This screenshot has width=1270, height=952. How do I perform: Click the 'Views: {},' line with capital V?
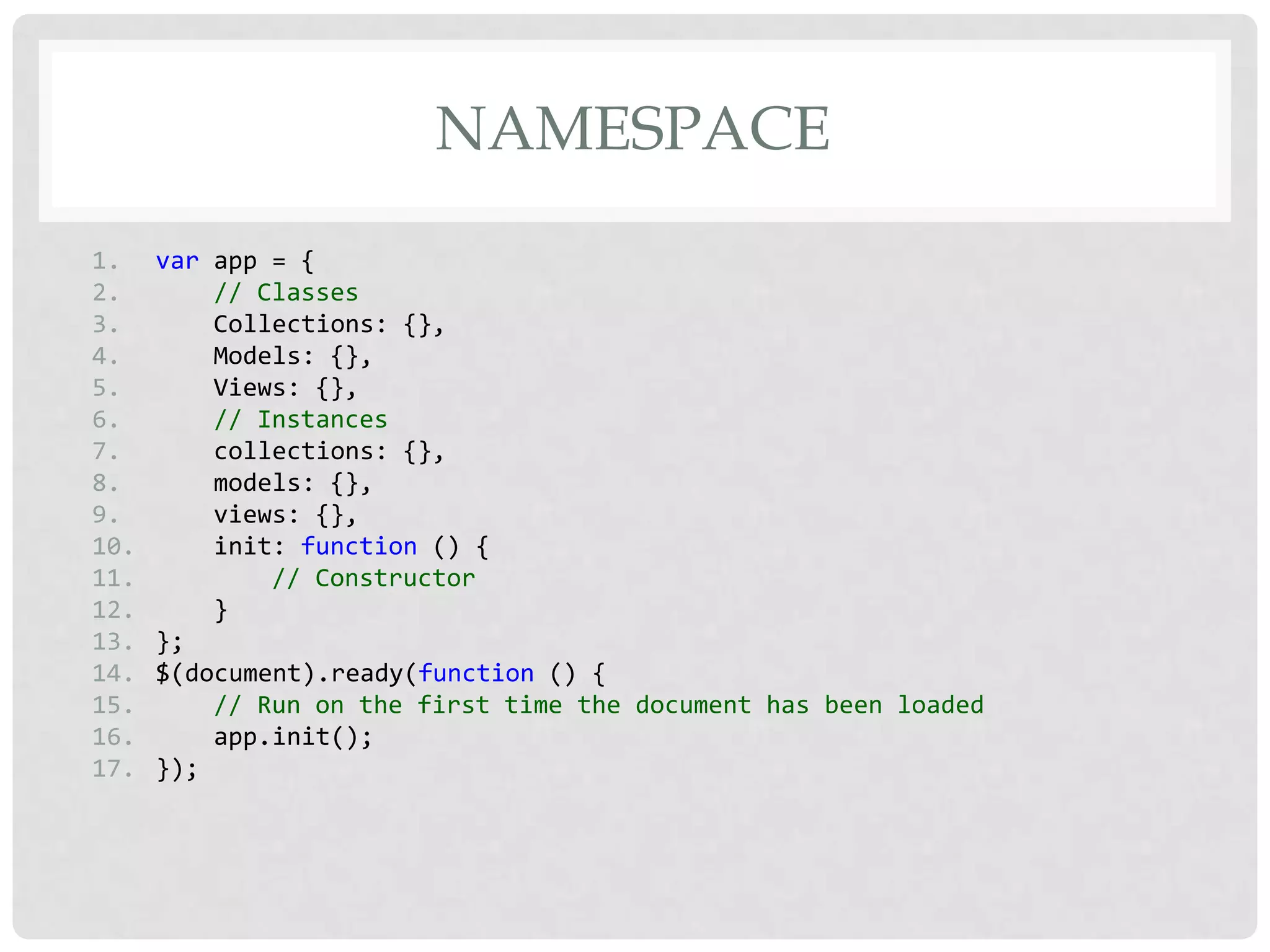[285, 388]
